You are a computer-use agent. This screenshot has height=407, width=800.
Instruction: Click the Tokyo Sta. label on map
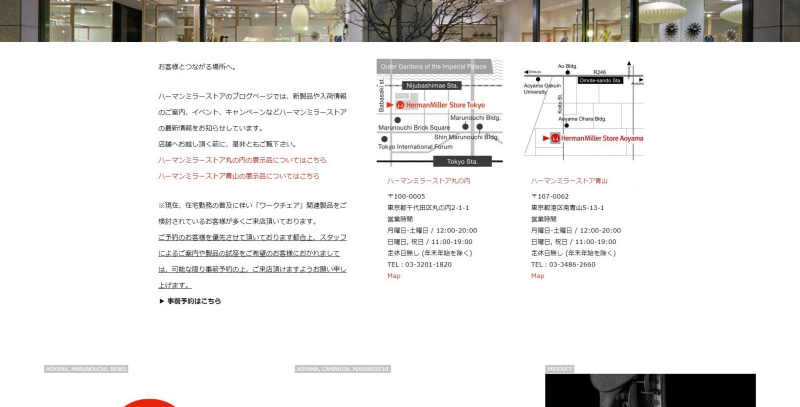coord(462,162)
